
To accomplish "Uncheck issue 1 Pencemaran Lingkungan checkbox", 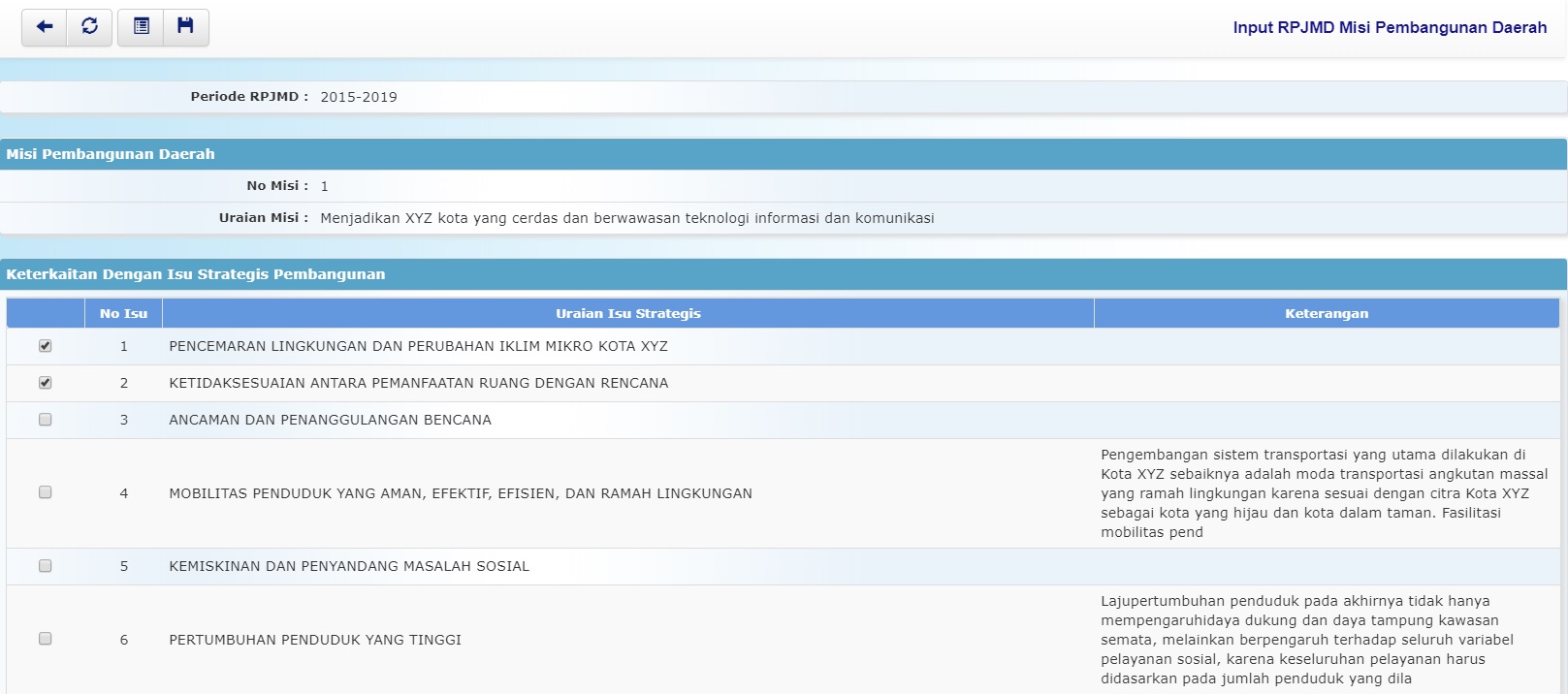I will [46, 346].
